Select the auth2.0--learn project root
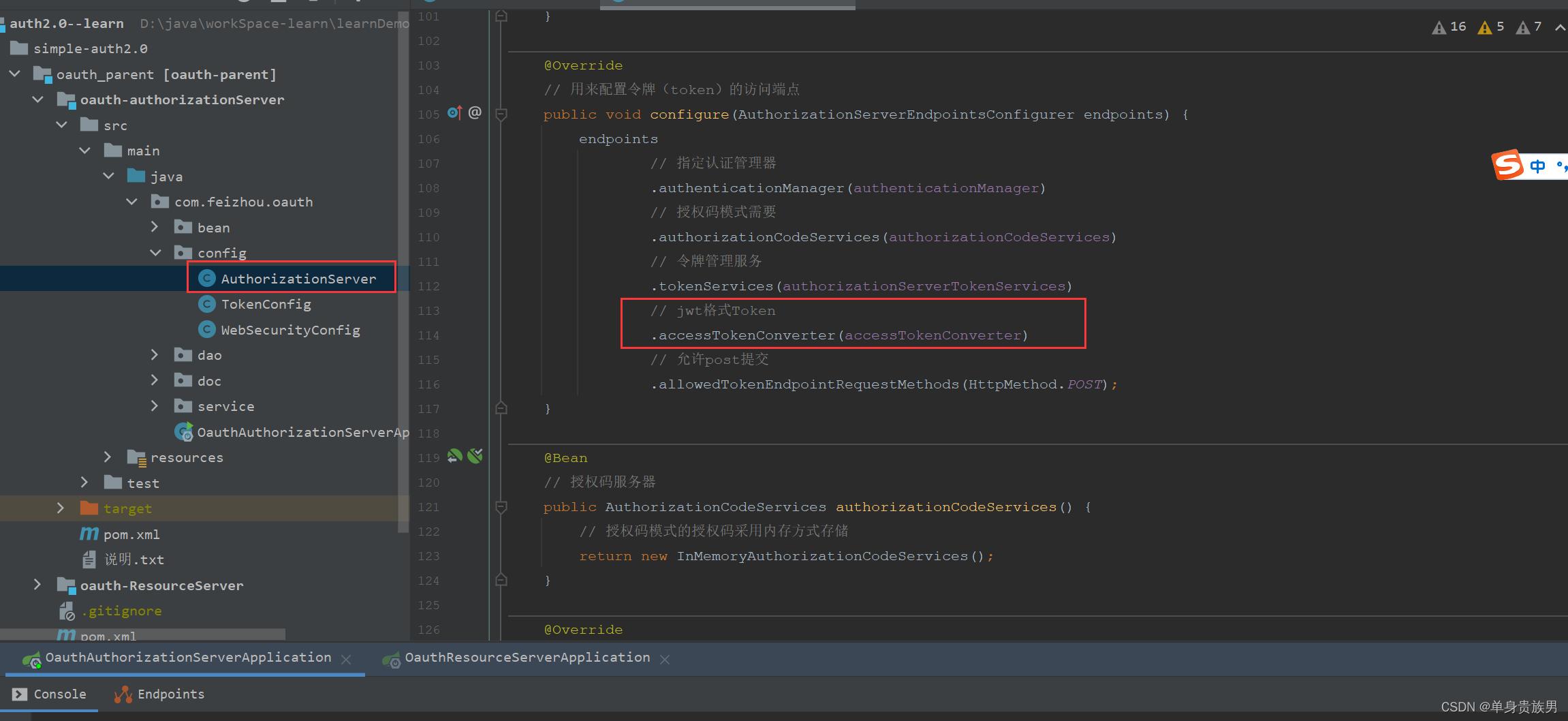This screenshot has width=1568, height=721. [67, 23]
